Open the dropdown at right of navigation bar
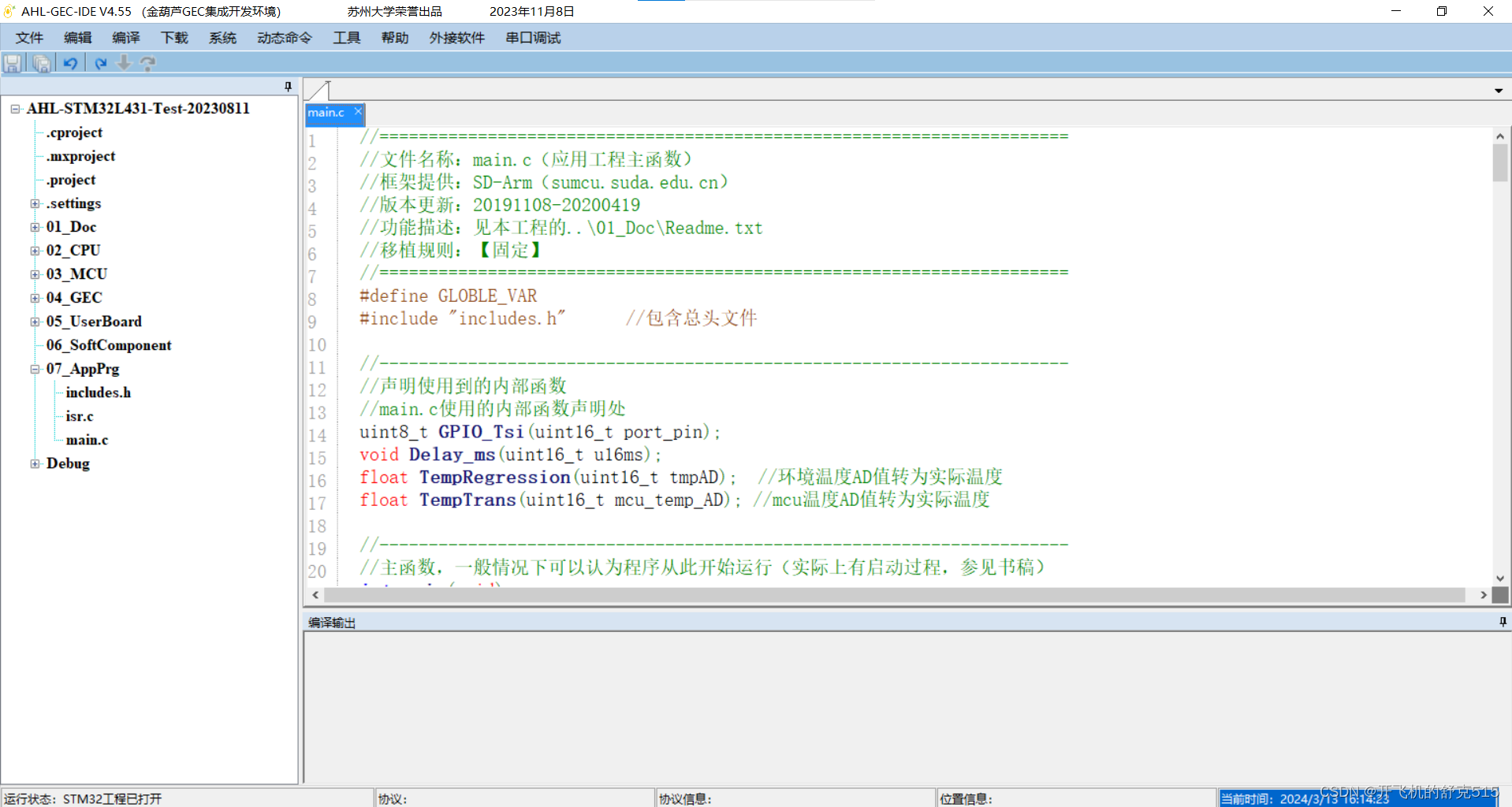 click(x=1499, y=89)
